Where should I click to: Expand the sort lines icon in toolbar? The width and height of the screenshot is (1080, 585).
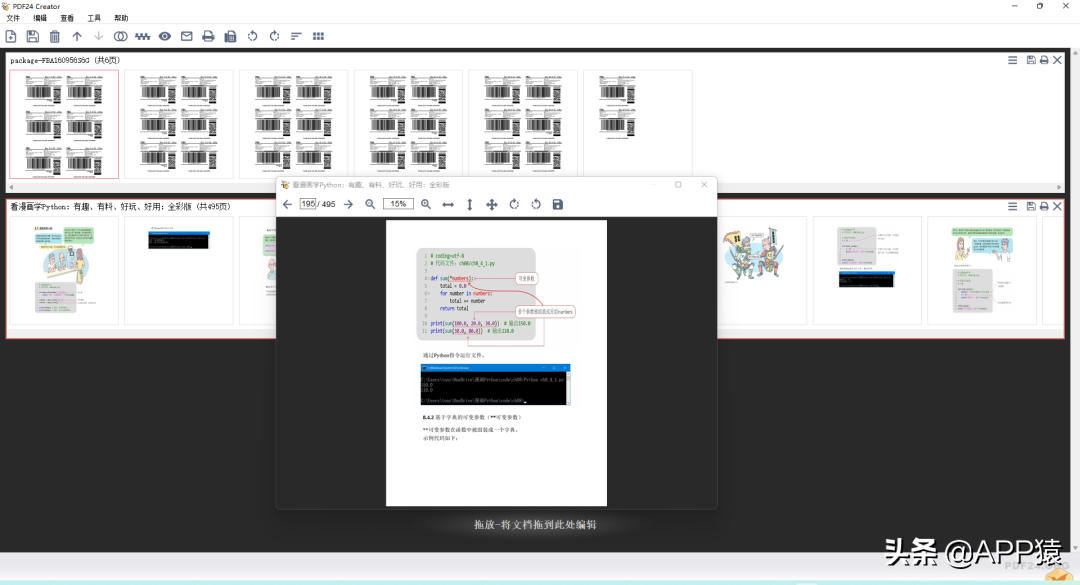pos(296,36)
